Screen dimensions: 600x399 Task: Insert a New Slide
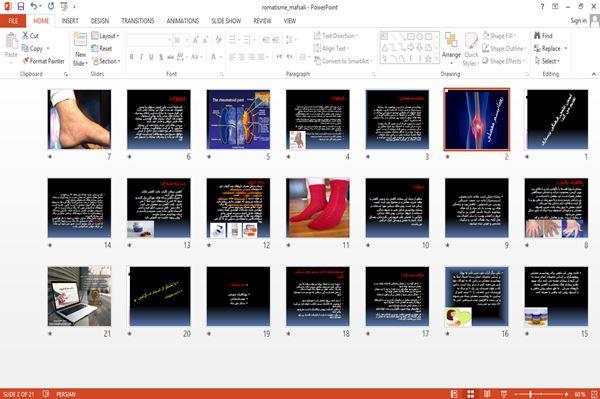(80, 49)
